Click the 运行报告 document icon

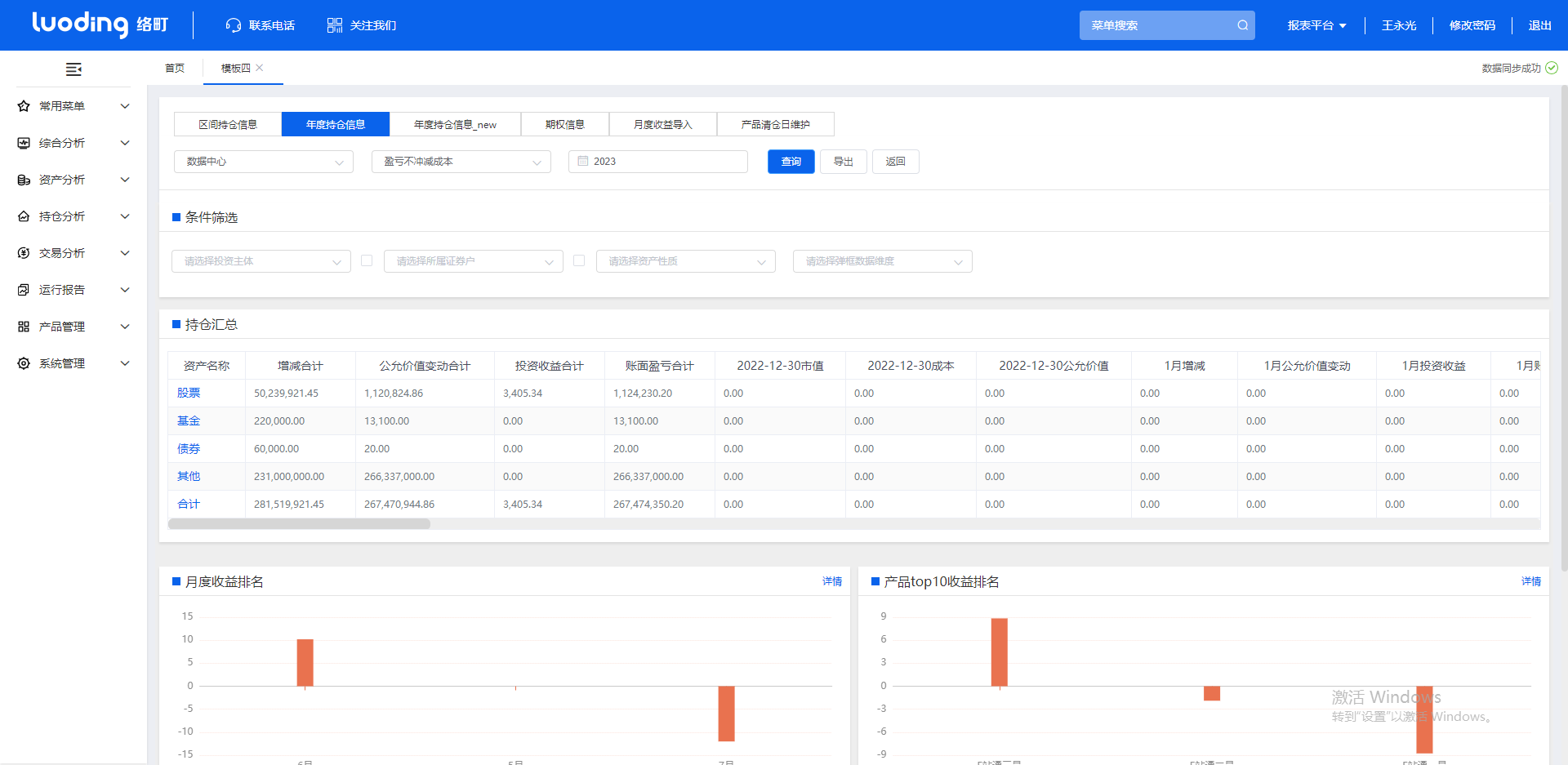click(24, 290)
